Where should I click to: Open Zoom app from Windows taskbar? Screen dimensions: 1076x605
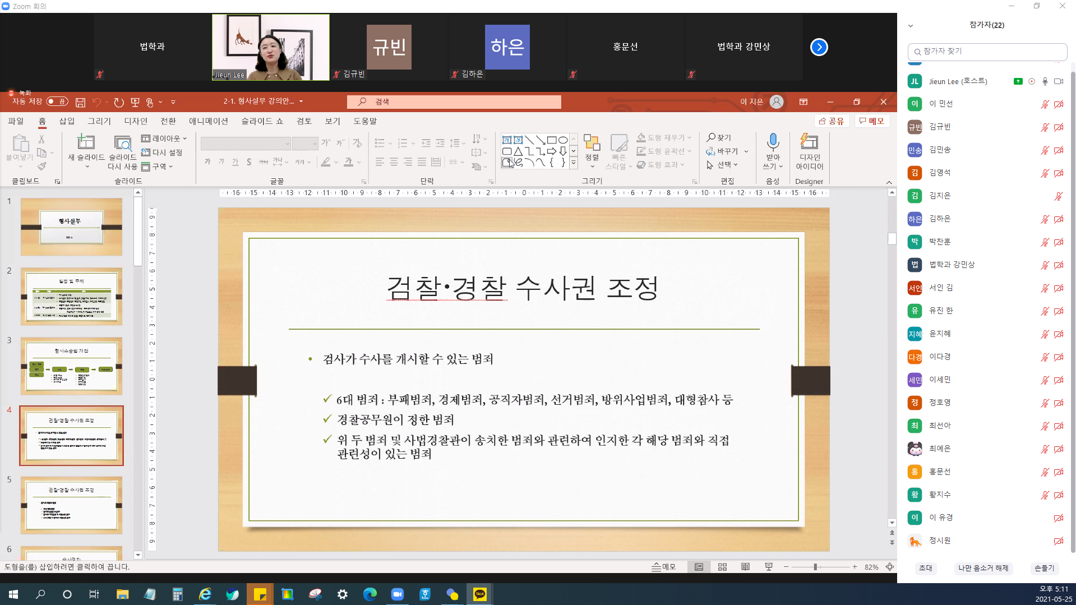click(x=397, y=594)
